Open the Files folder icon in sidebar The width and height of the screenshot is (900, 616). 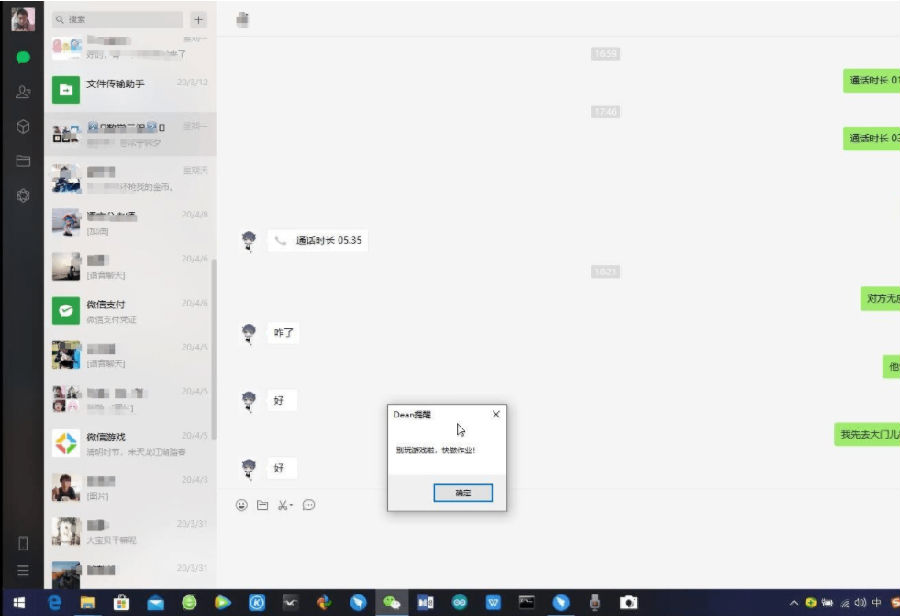(x=22, y=161)
